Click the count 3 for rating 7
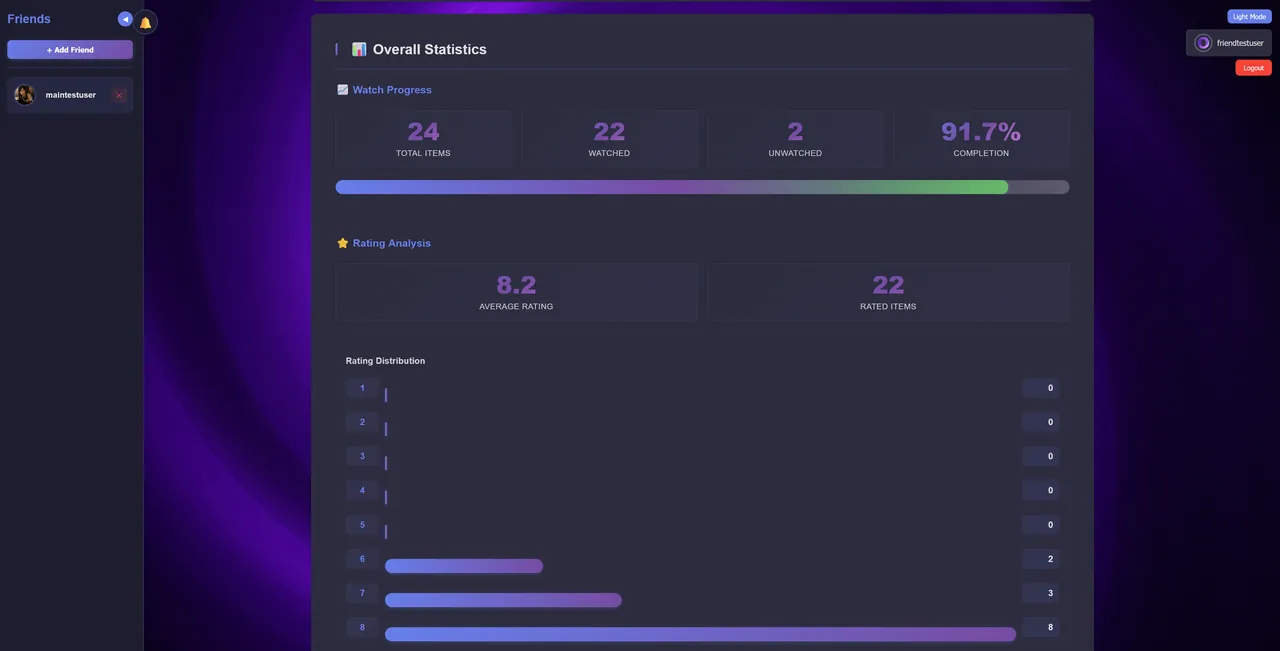 [1041, 593]
